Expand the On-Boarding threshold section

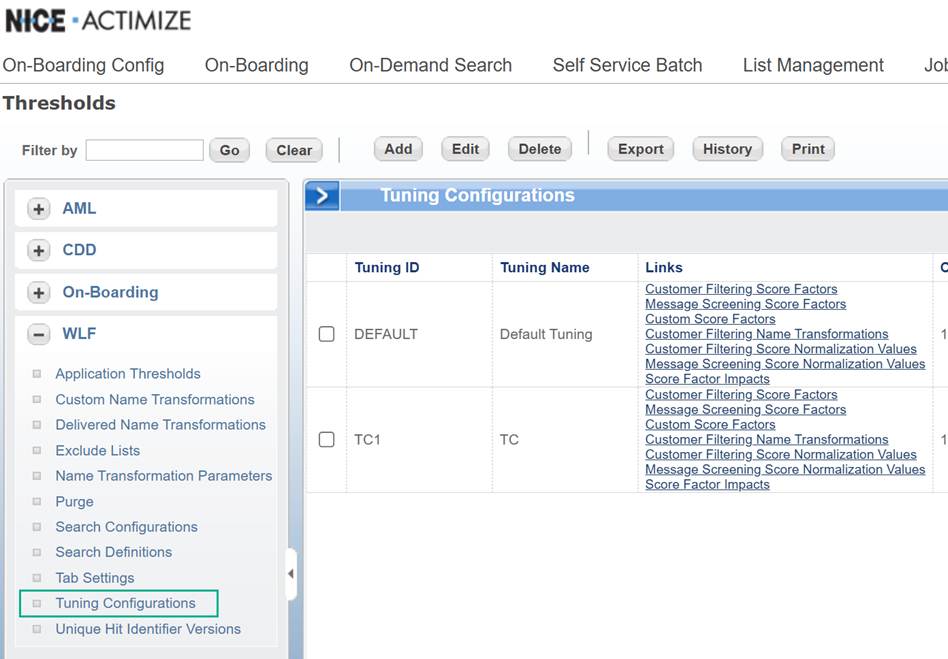pyautogui.click(x=39, y=293)
